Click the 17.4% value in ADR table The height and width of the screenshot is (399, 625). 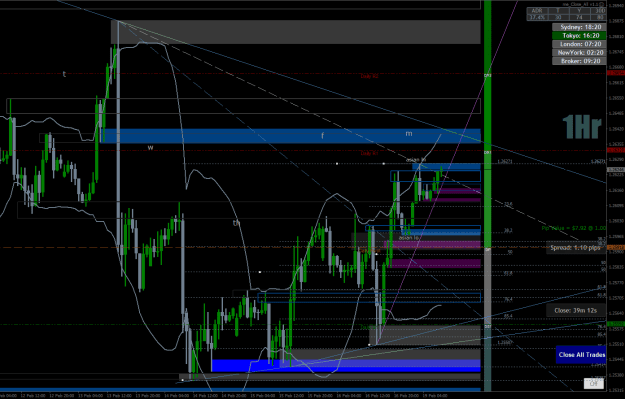[x=537, y=17]
